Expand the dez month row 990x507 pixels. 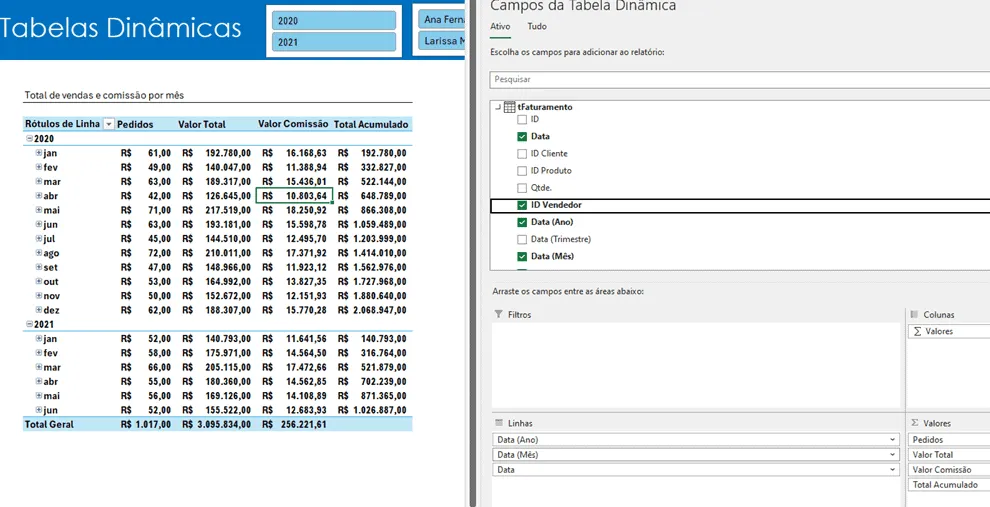(x=39, y=310)
